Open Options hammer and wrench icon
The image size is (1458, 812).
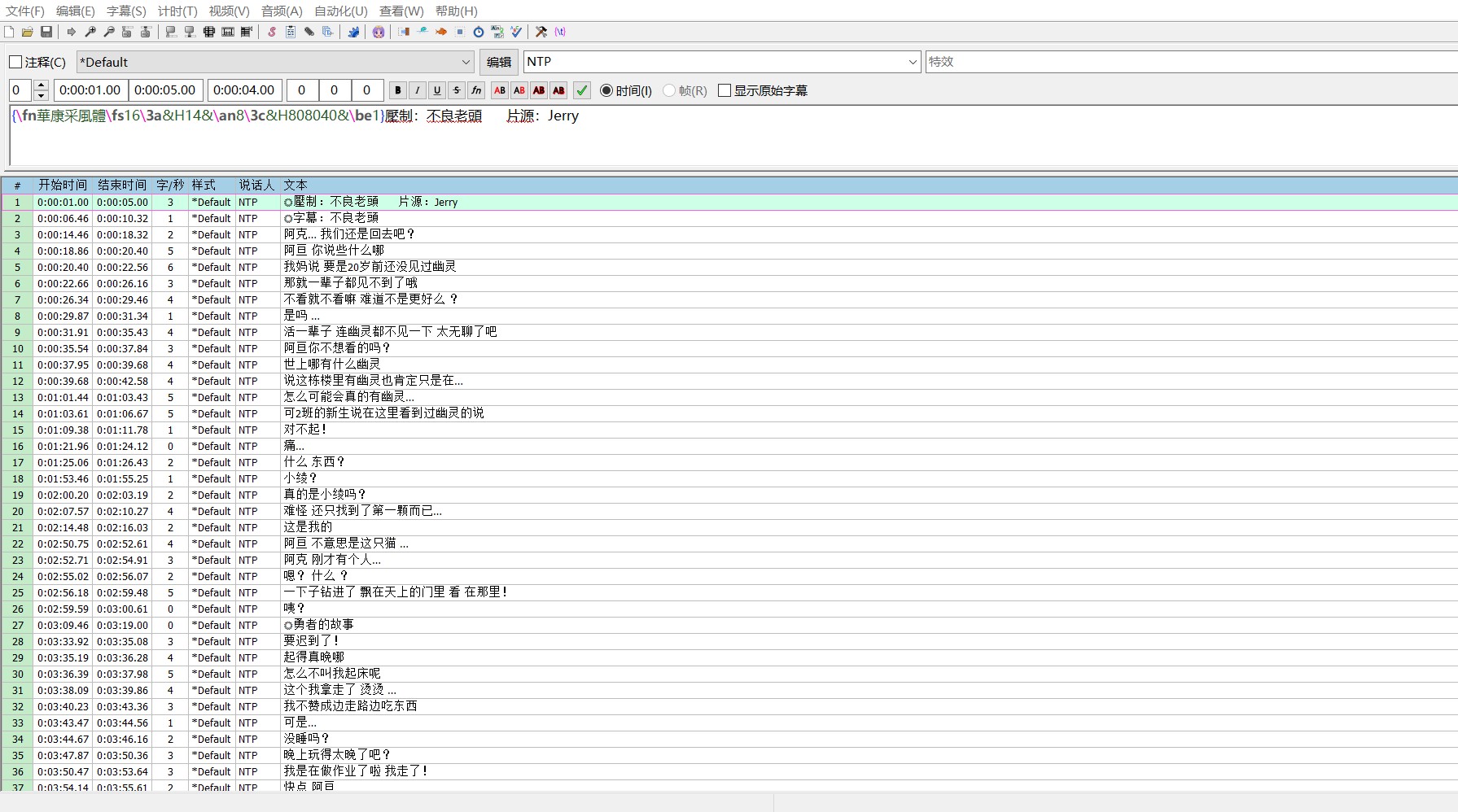tap(541, 32)
